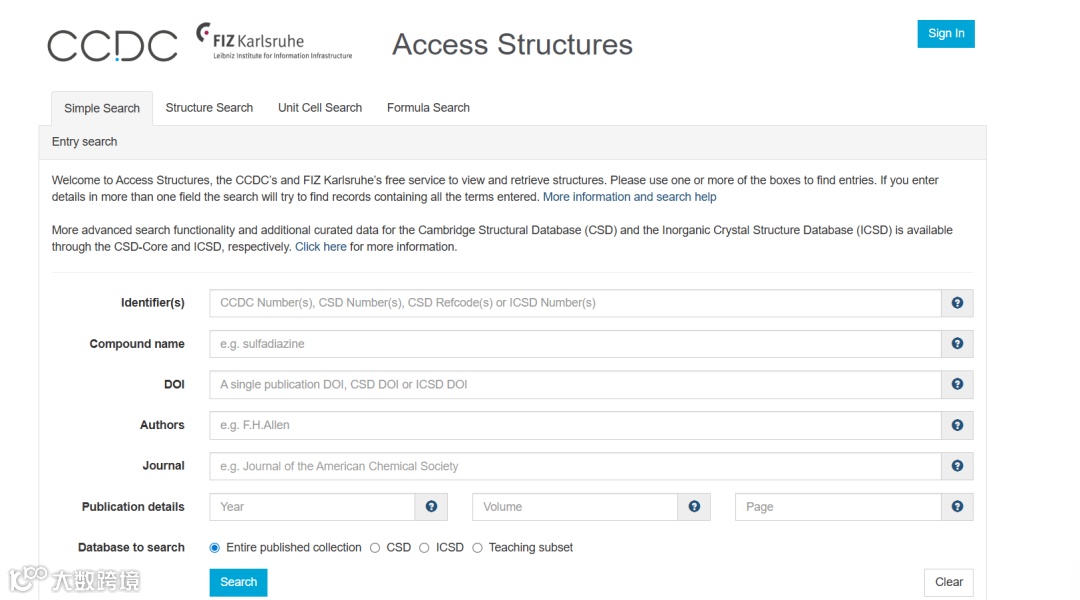Show help for the Journal field
The height and width of the screenshot is (600, 1080).
point(957,466)
